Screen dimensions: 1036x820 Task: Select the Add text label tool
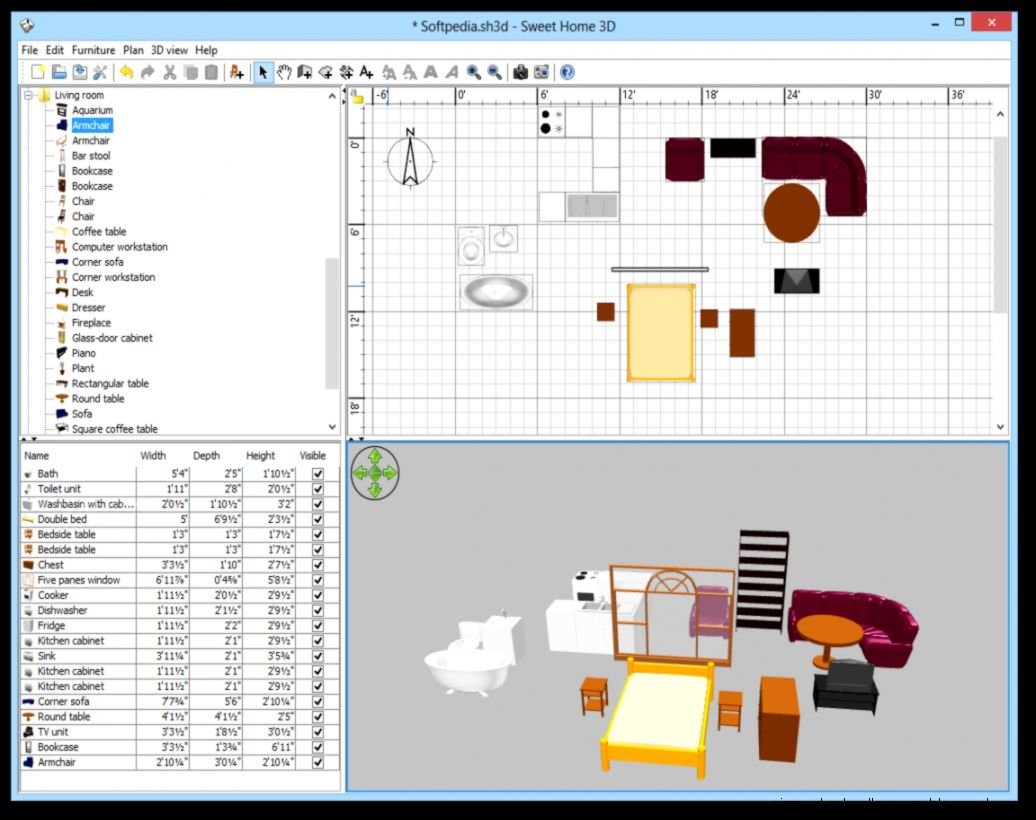coord(367,72)
